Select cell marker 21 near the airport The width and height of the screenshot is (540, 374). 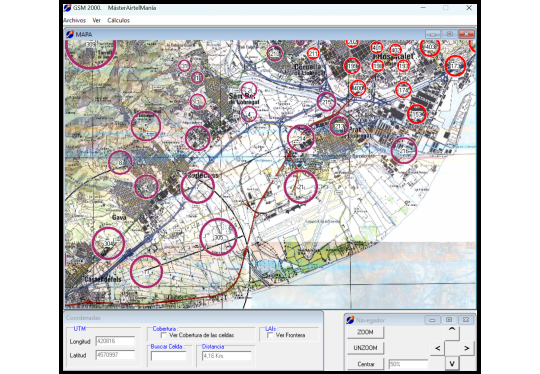tap(301, 187)
